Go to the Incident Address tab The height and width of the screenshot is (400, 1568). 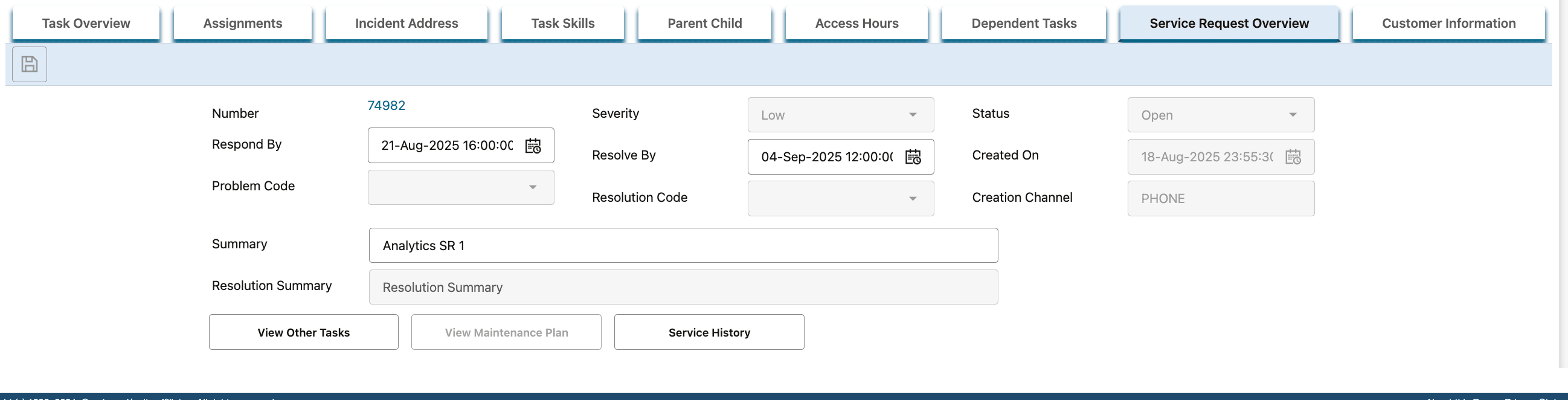click(x=406, y=24)
